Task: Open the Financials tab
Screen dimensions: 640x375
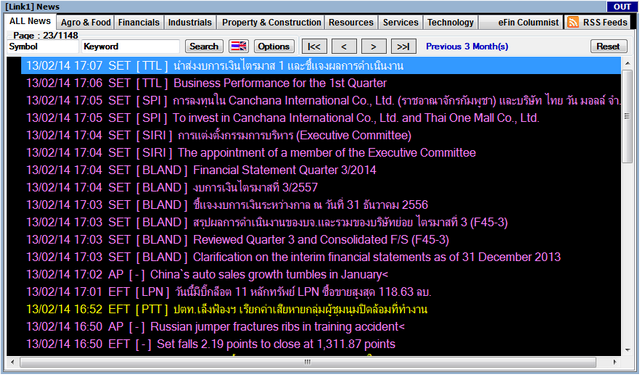Action: [139, 22]
